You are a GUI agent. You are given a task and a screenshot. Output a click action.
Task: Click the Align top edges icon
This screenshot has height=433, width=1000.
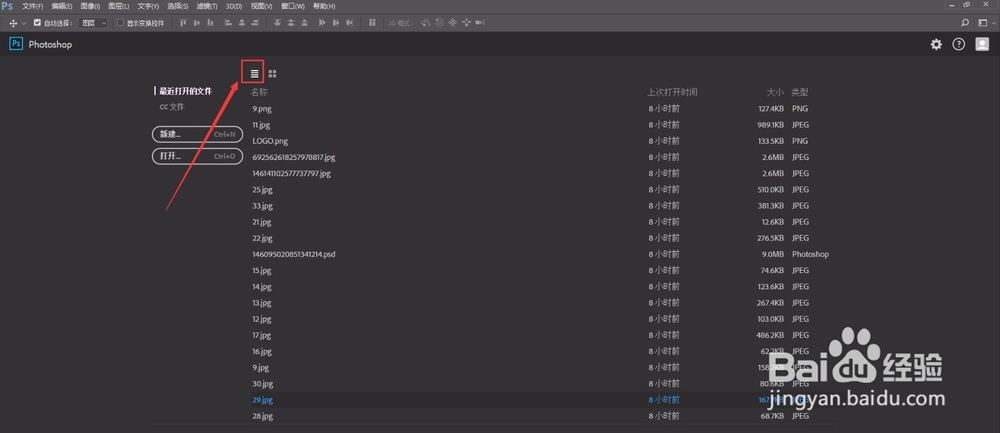pyautogui.click(x=182, y=23)
